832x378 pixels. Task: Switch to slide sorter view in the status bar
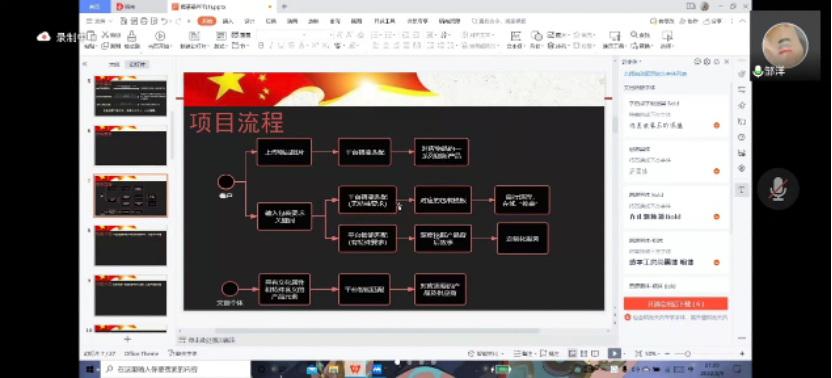pos(584,354)
